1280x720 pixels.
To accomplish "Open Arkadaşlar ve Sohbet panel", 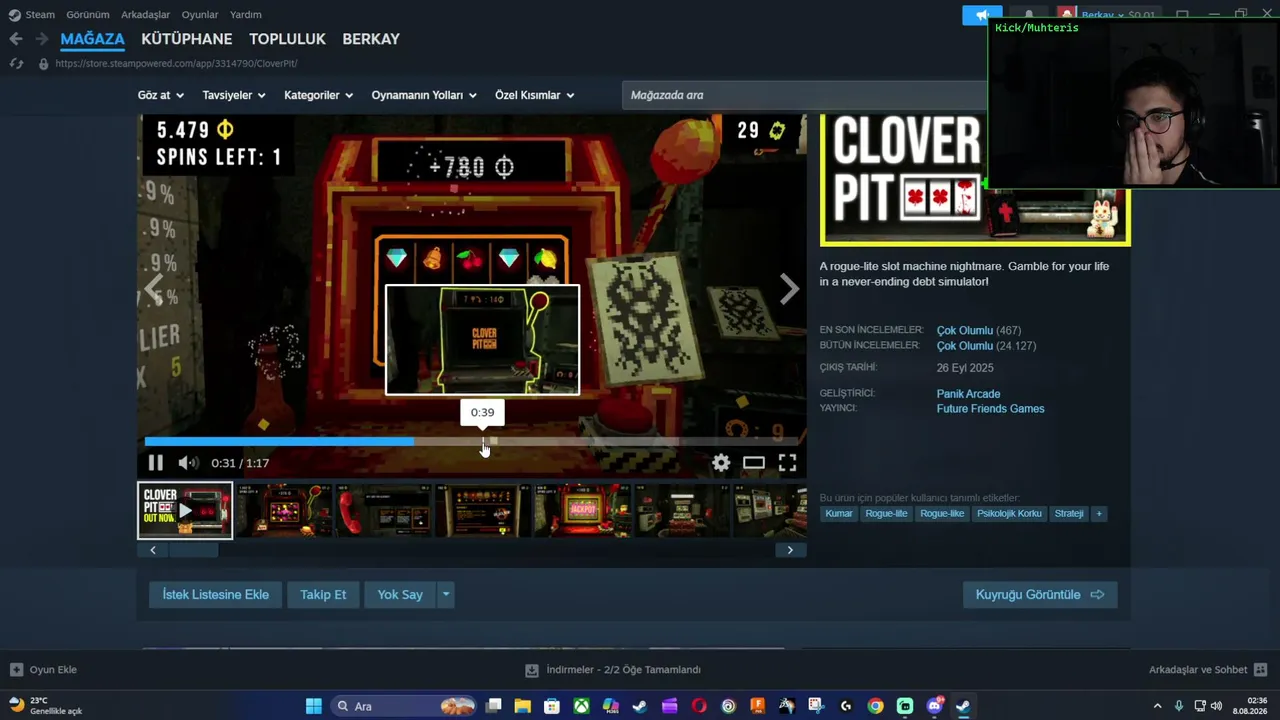I will pos(1208,670).
